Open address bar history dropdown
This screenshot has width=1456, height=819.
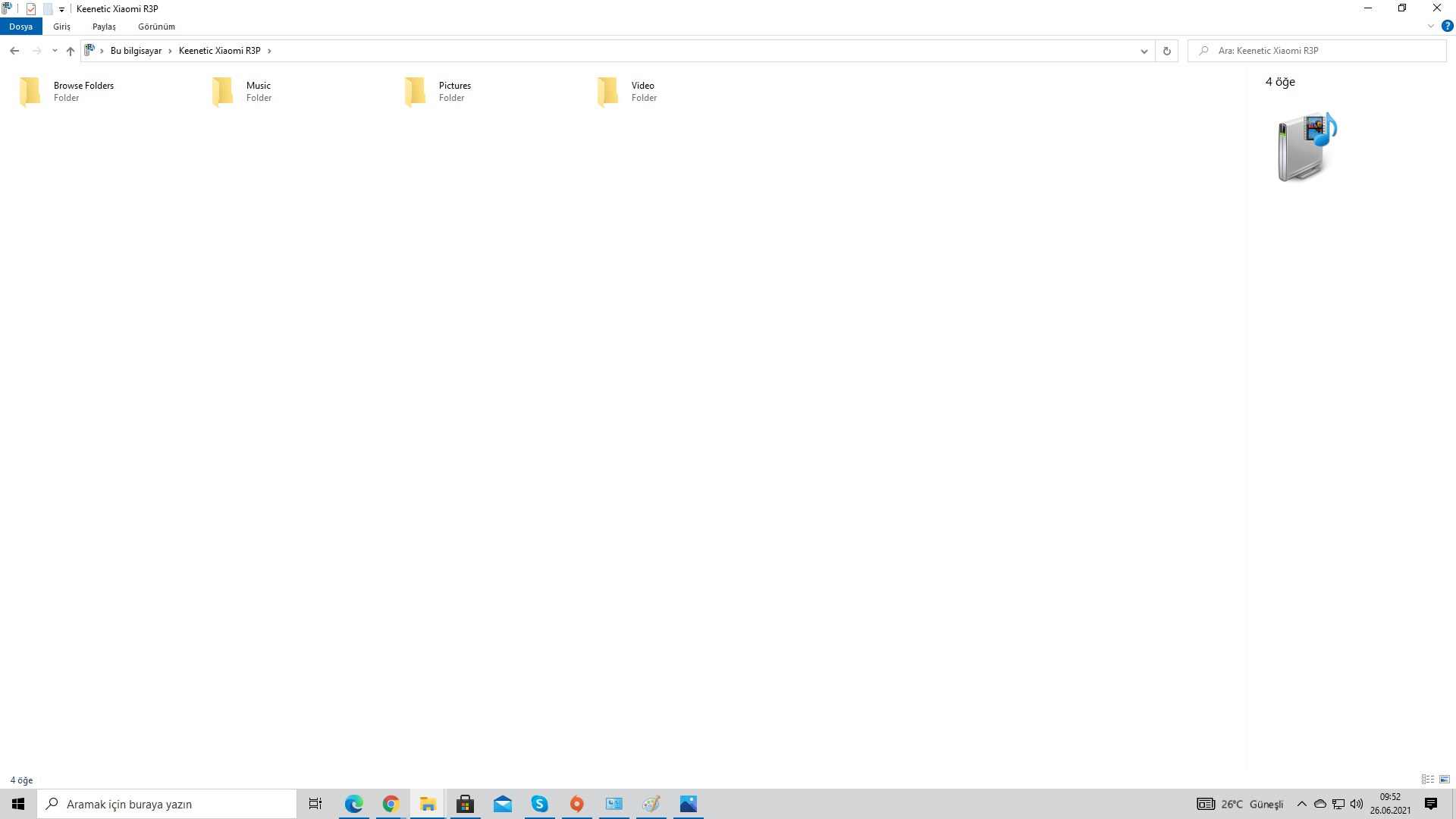tap(1144, 51)
